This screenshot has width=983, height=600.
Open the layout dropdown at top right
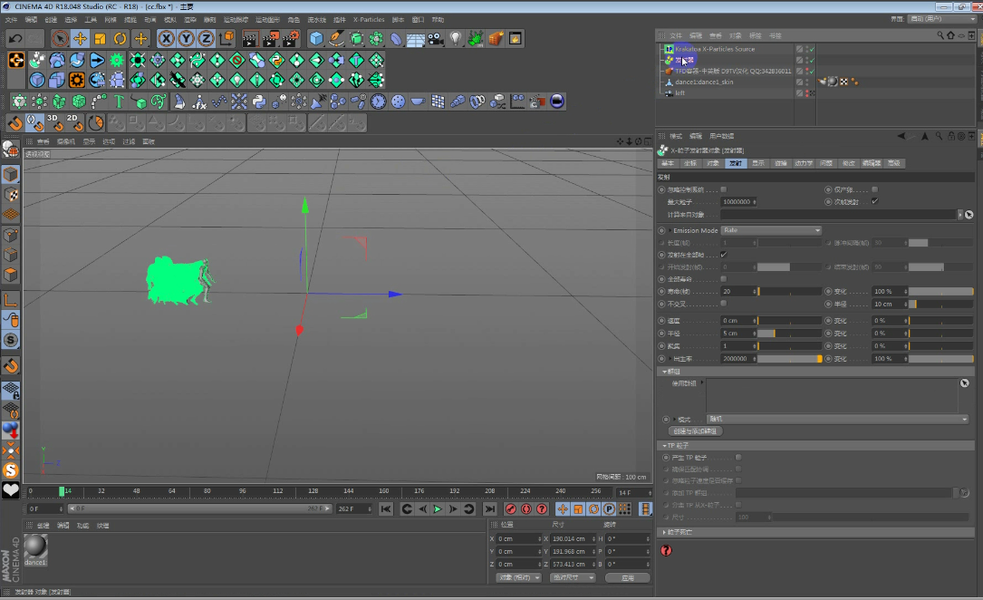coord(942,19)
